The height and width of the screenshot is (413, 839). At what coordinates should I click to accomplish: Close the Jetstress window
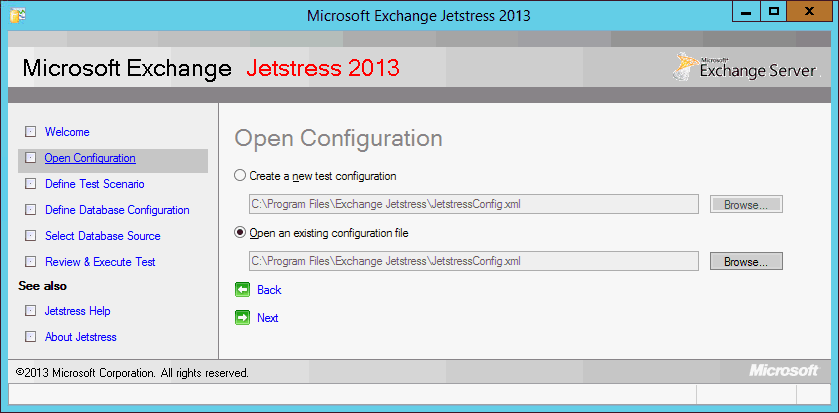809,11
